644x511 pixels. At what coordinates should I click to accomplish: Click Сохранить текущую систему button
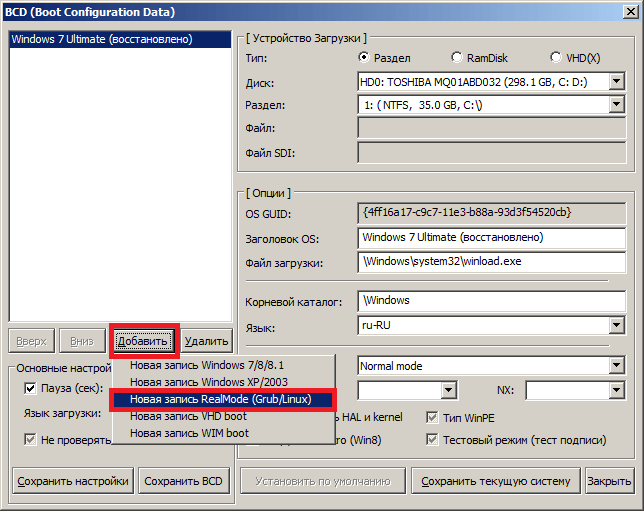pos(495,481)
